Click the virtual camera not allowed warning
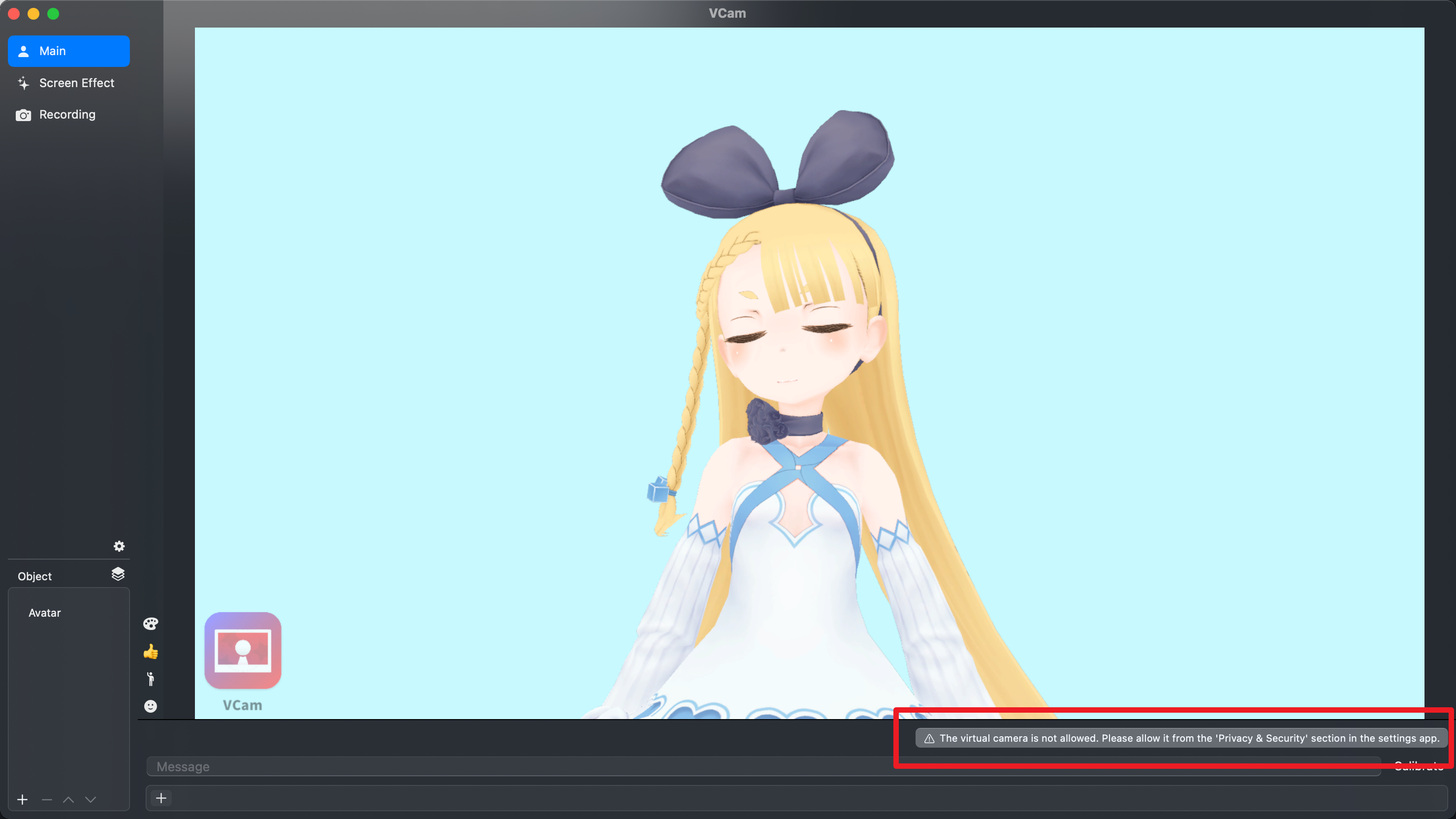1456x819 pixels. coord(1181,738)
